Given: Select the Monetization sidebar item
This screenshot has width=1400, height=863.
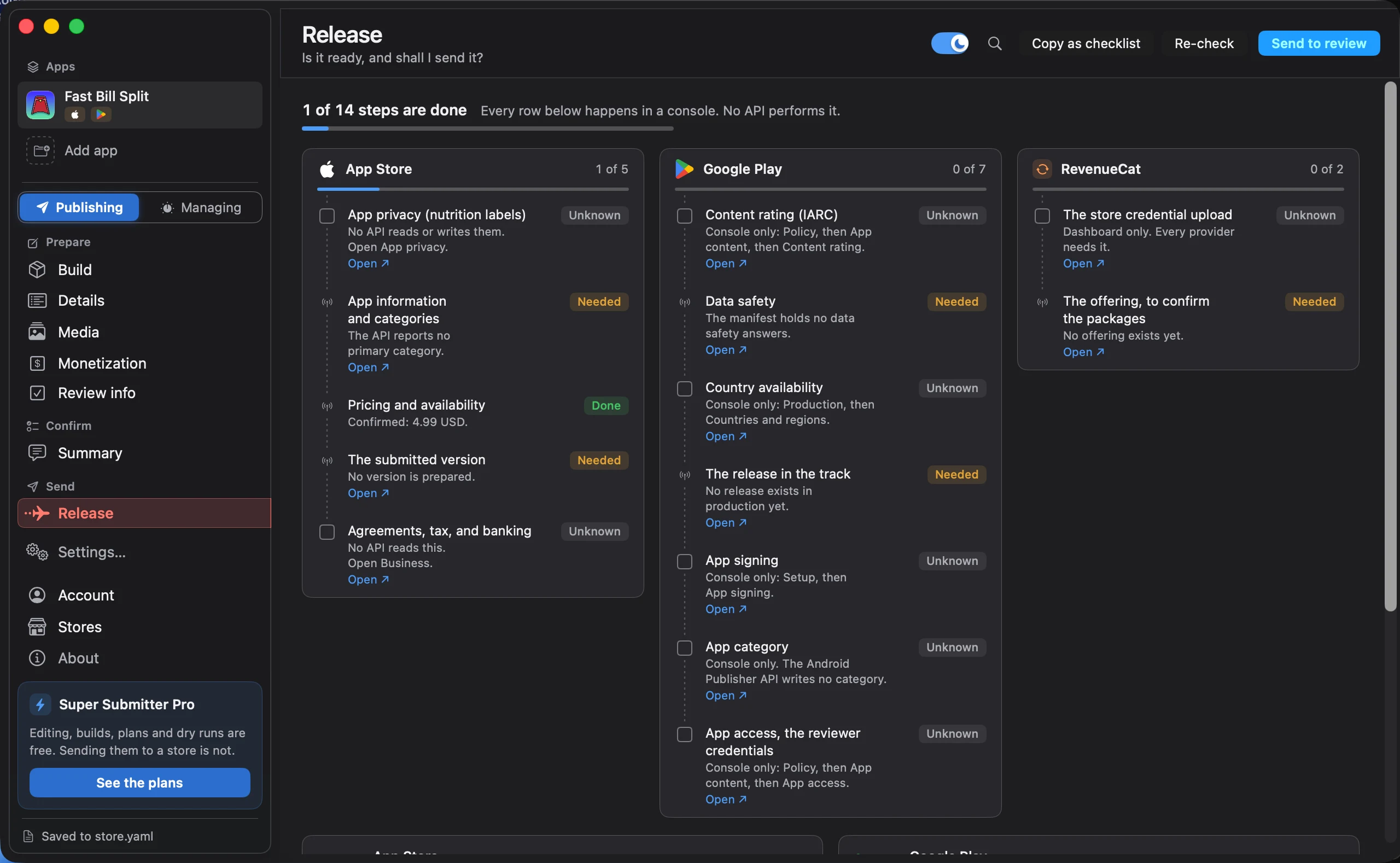Looking at the screenshot, I should 140,363.
